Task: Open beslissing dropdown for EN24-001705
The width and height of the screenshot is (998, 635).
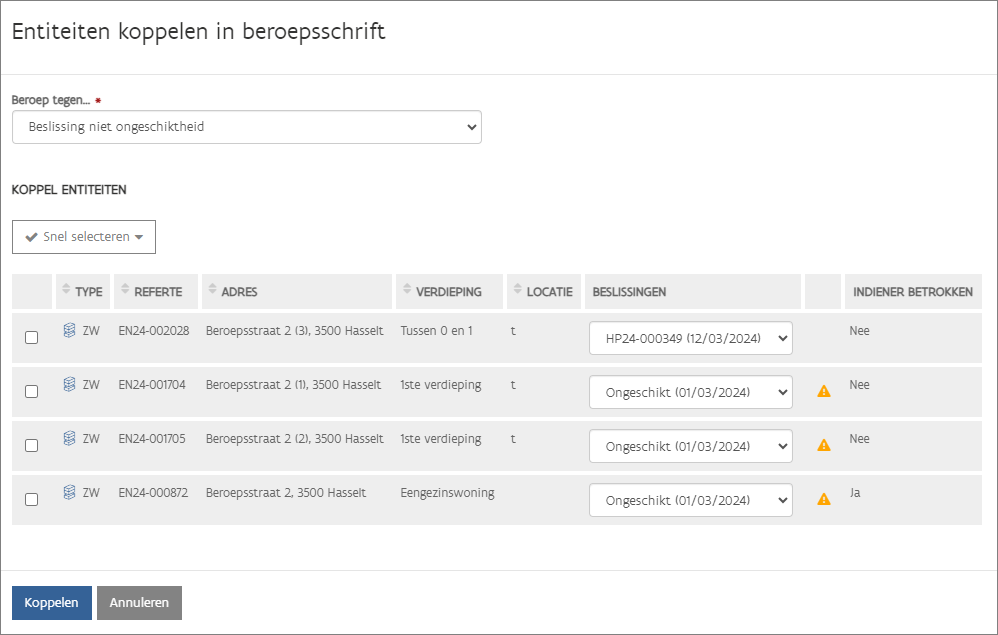Action: click(691, 446)
